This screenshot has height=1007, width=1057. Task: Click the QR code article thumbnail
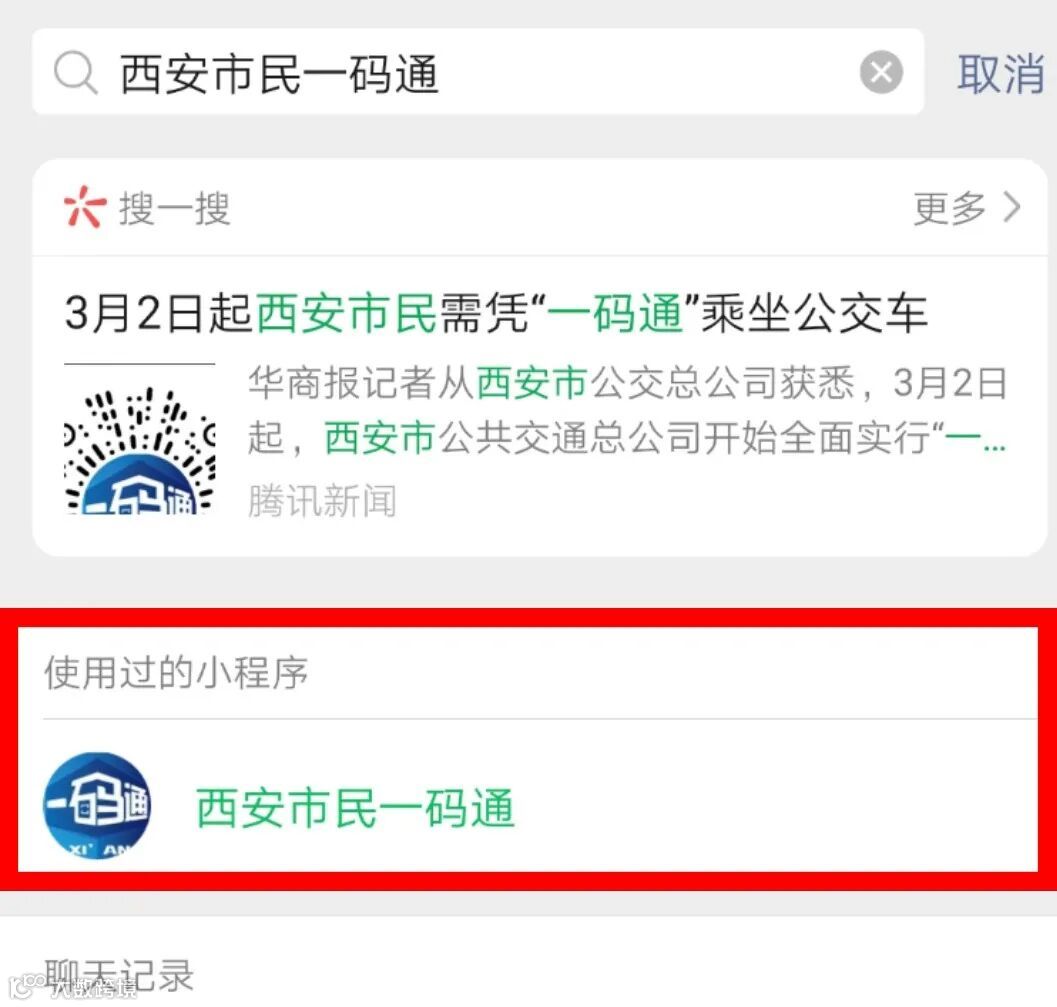coord(140,439)
